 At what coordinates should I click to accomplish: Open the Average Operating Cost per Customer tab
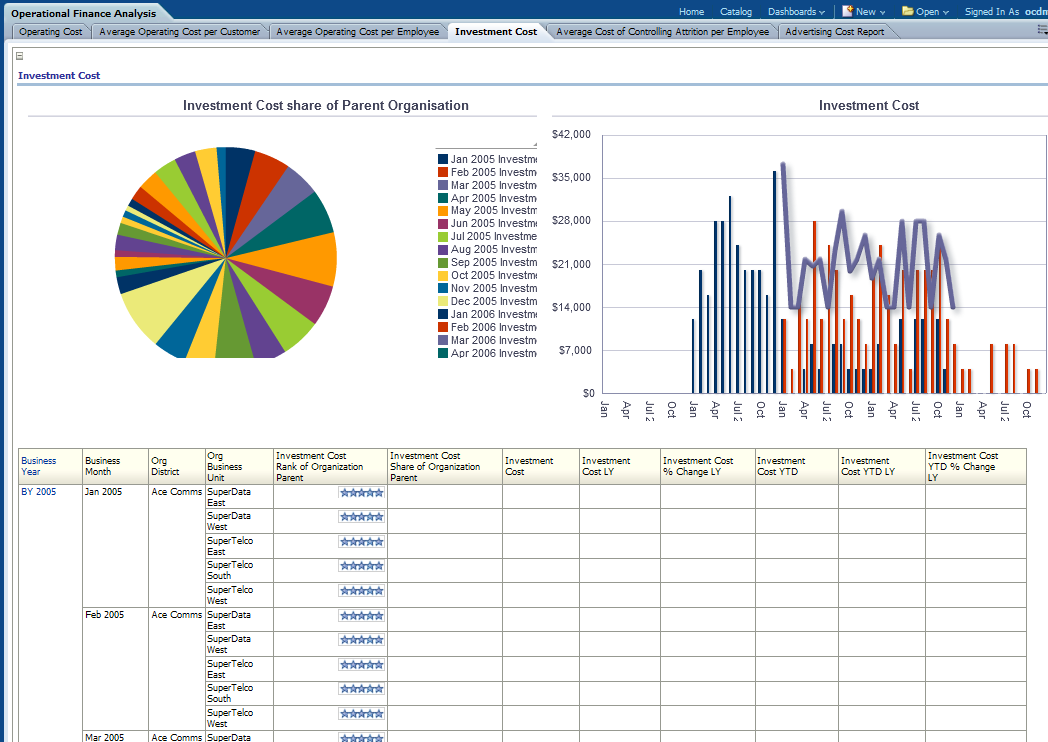pos(178,31)
